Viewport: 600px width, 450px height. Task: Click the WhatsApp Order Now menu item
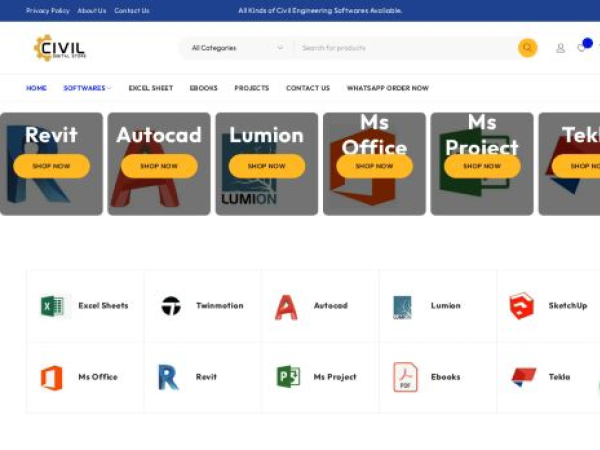388,88
